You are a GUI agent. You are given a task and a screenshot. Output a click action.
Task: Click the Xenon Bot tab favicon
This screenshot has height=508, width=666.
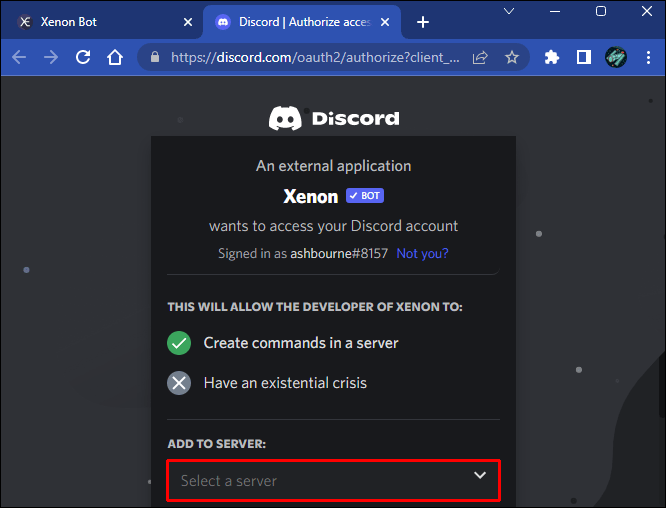[x=25, y=22]
